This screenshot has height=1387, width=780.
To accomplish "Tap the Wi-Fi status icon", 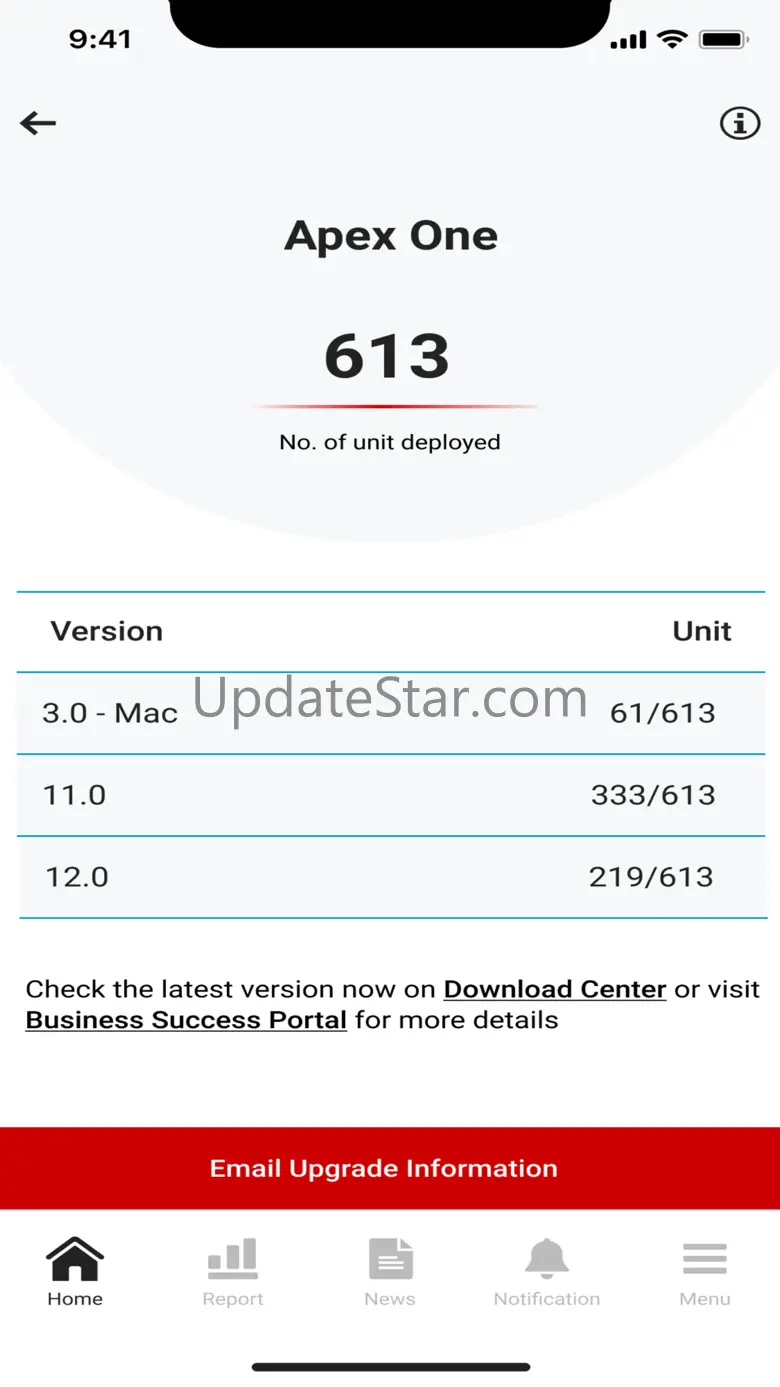I will click(673, 40).
